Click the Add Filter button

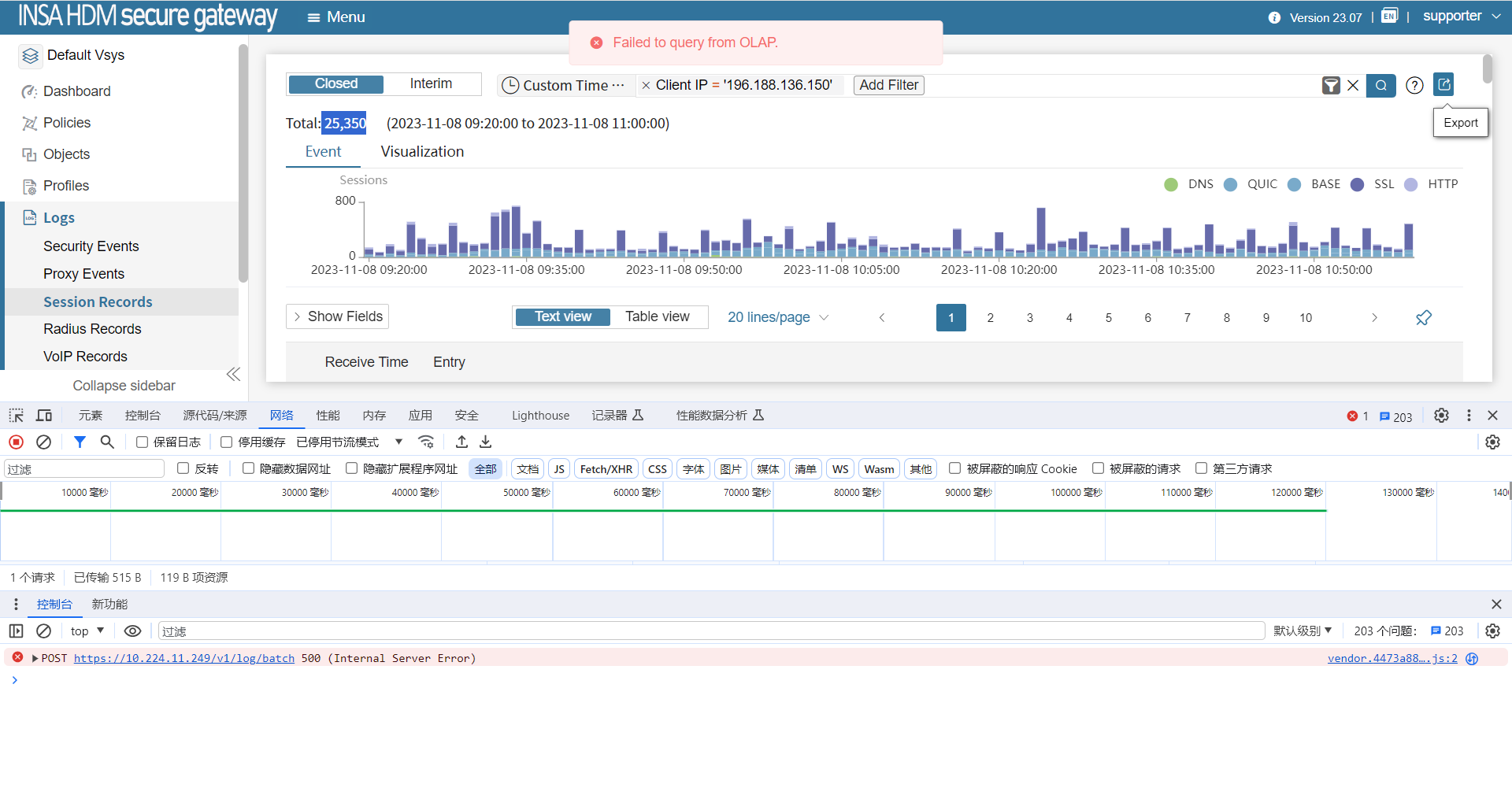(888, 85)
